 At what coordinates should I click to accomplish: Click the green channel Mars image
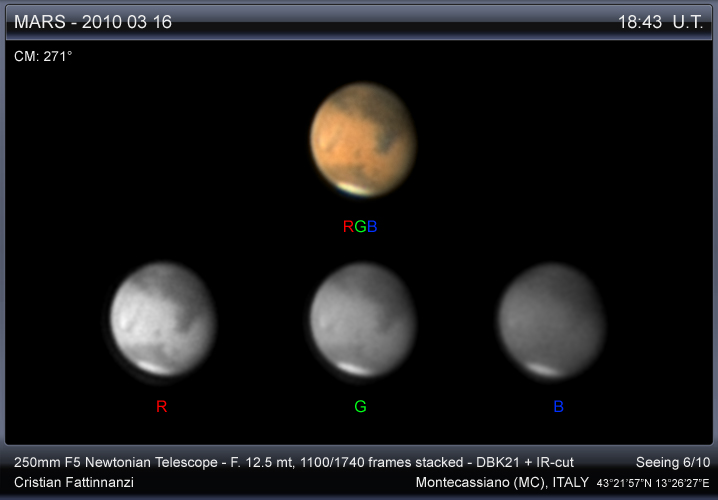click(363, 320)
